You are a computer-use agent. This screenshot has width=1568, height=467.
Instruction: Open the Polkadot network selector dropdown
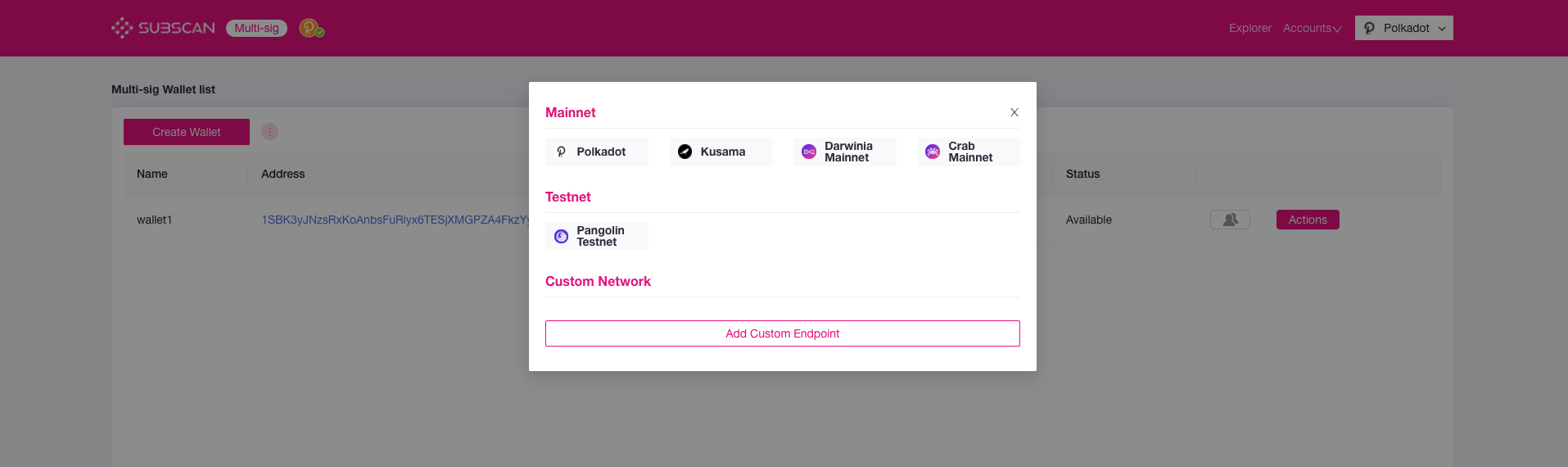click(x=1403, y=28)
